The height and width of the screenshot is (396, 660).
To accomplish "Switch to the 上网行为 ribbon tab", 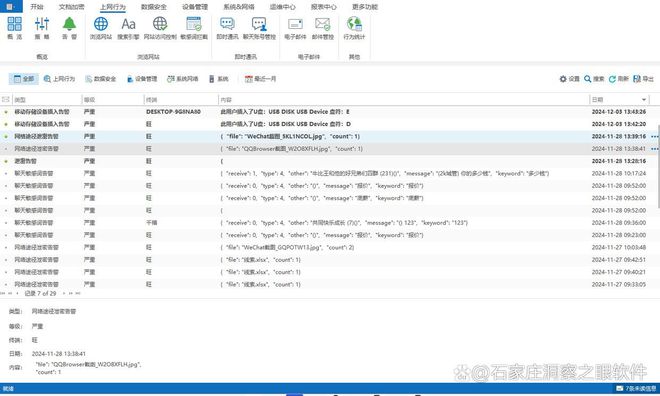I will tap(113, 7).
